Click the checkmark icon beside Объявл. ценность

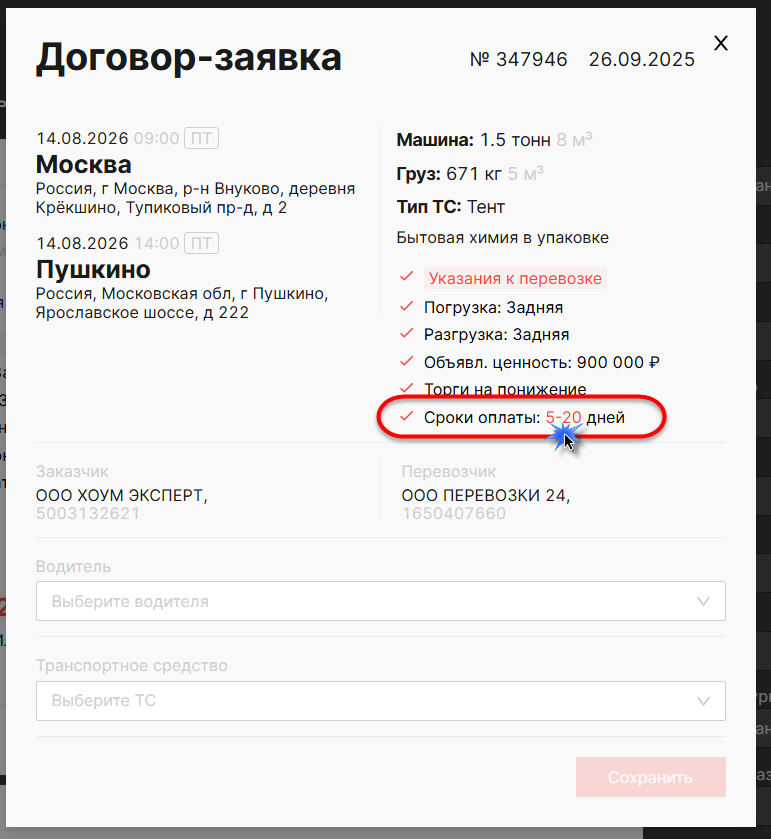point(406,361)
